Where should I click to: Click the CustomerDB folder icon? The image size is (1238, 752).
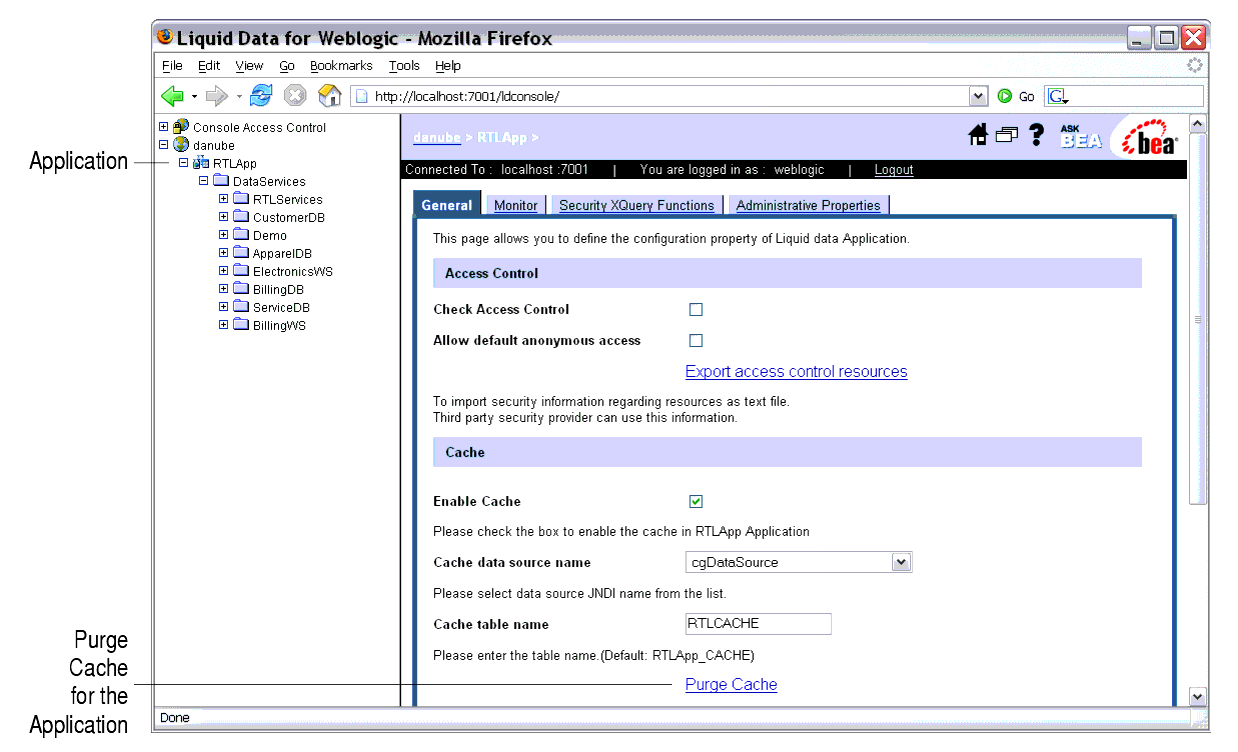tap(241, 217)
